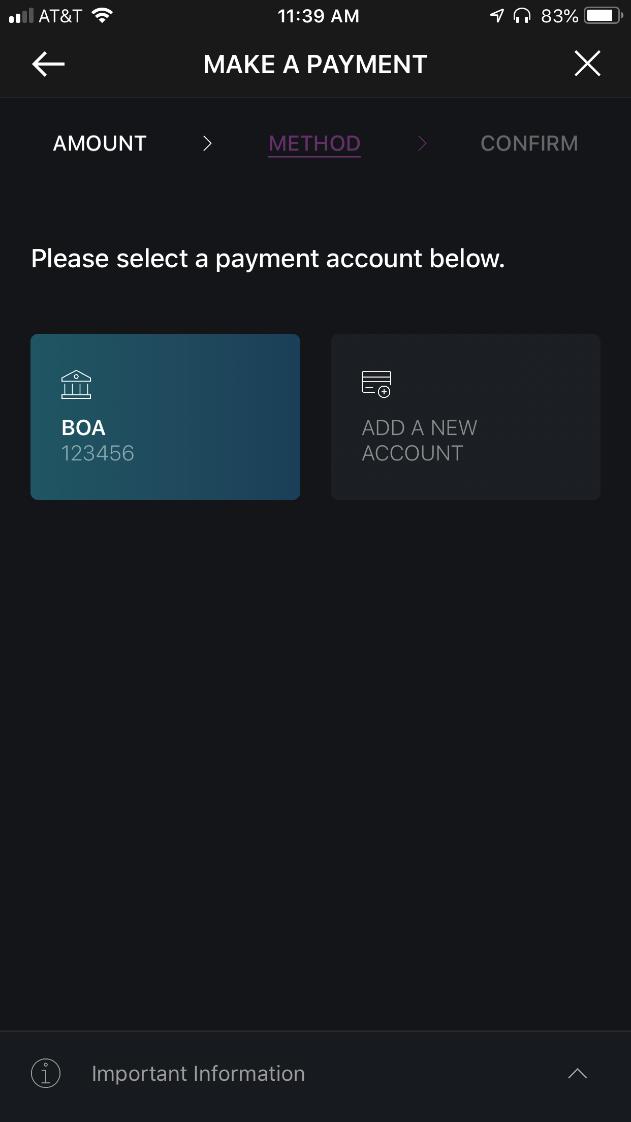Go to the AMOUNT step
The height and width of the screenshot is (1122, 631).
point(100,144)
